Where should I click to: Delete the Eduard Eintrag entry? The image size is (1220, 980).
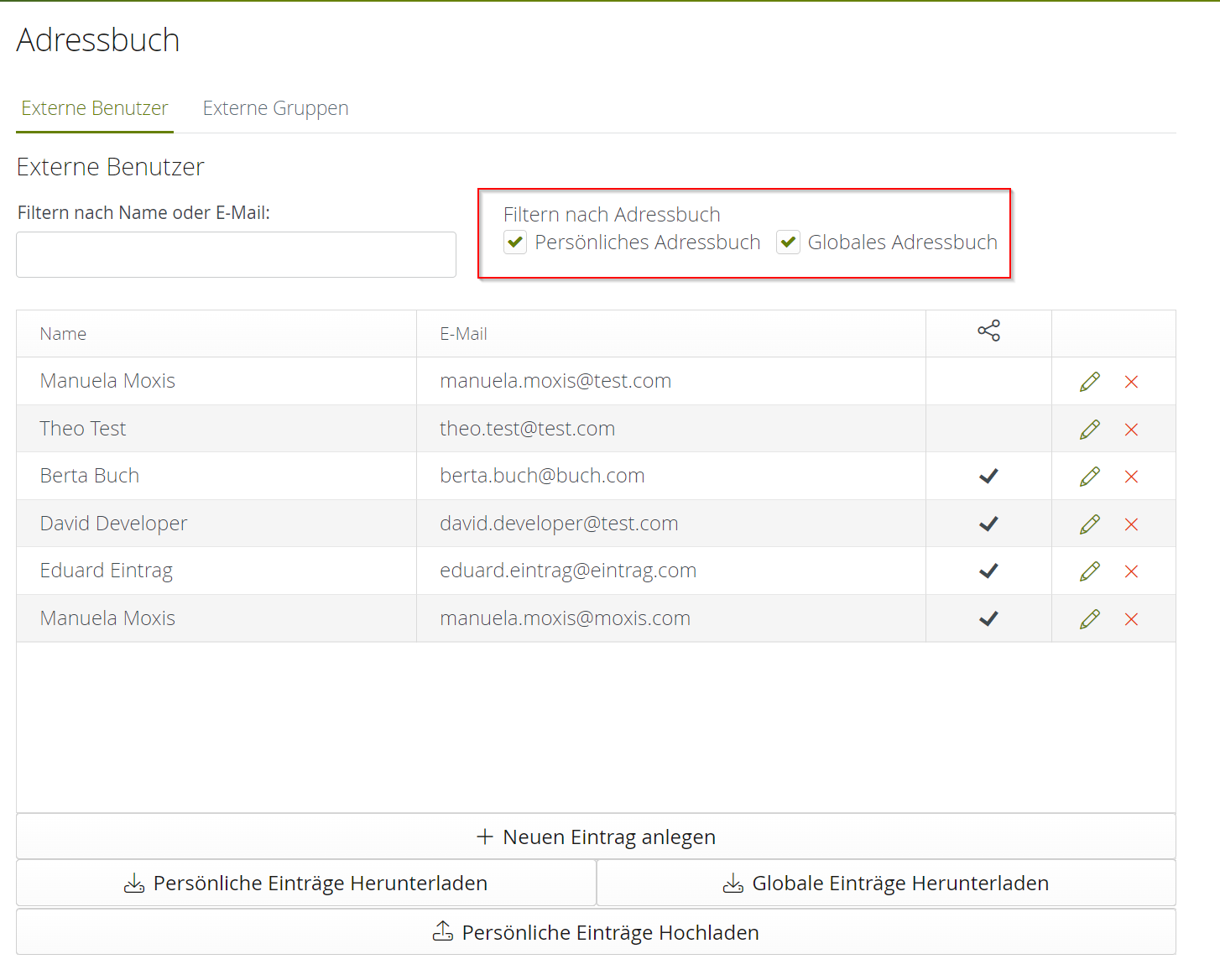coord(1131,571)
